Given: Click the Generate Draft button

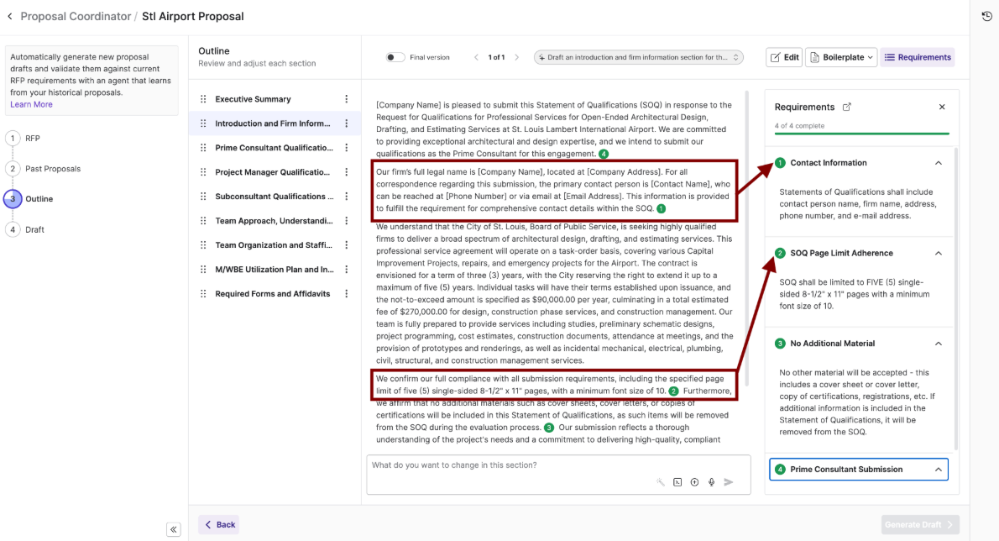Looking at the screenshot, I should pos(920,525).
